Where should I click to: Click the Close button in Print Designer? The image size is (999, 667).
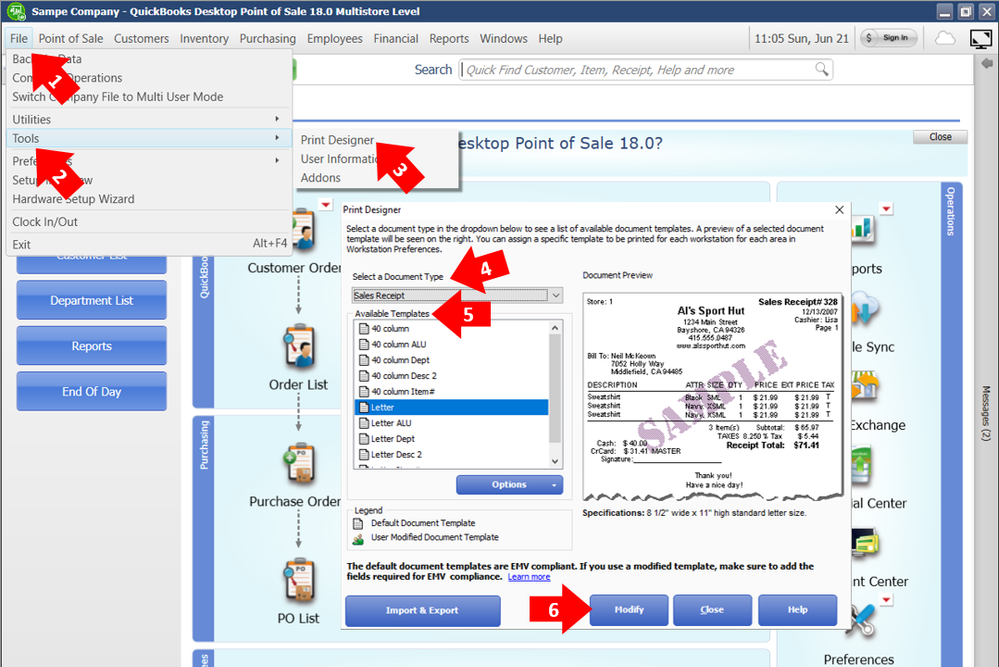click(712, 610)
